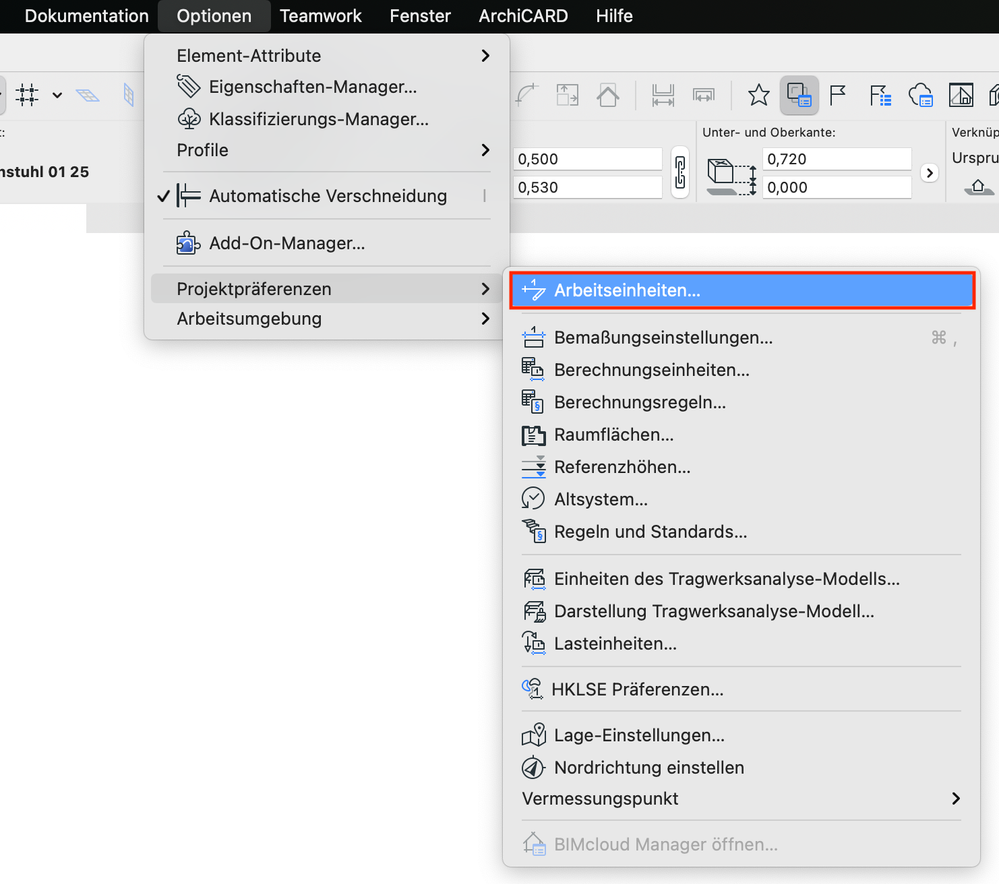The width and height of the screenshot is (999, 884).
Task: Click the cloud toolbar icon
Action: click(921, 96)
